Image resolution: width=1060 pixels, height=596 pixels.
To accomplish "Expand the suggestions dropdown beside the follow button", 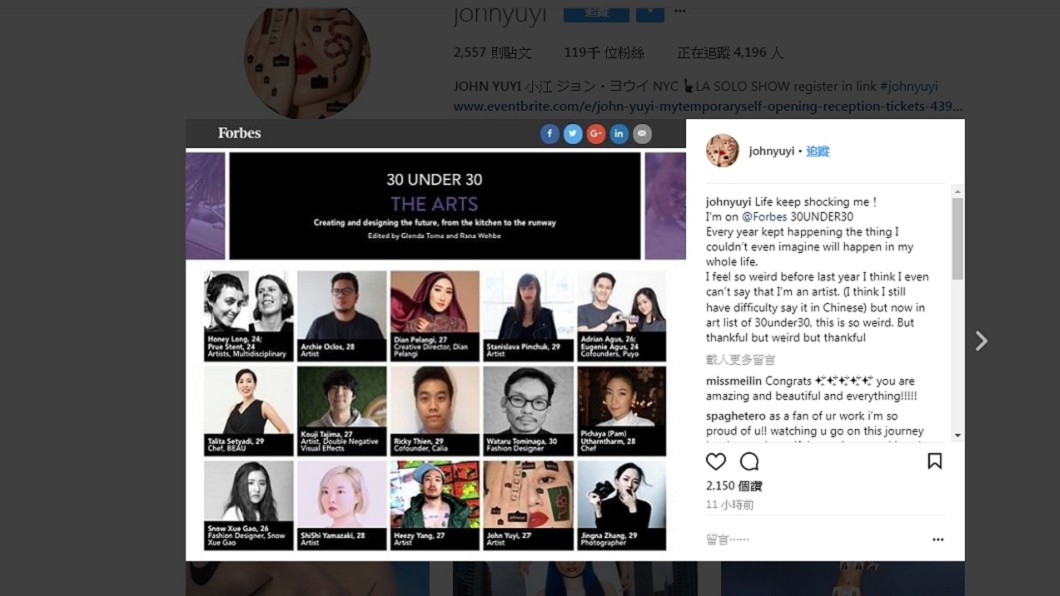I will (x=650, y=14).
